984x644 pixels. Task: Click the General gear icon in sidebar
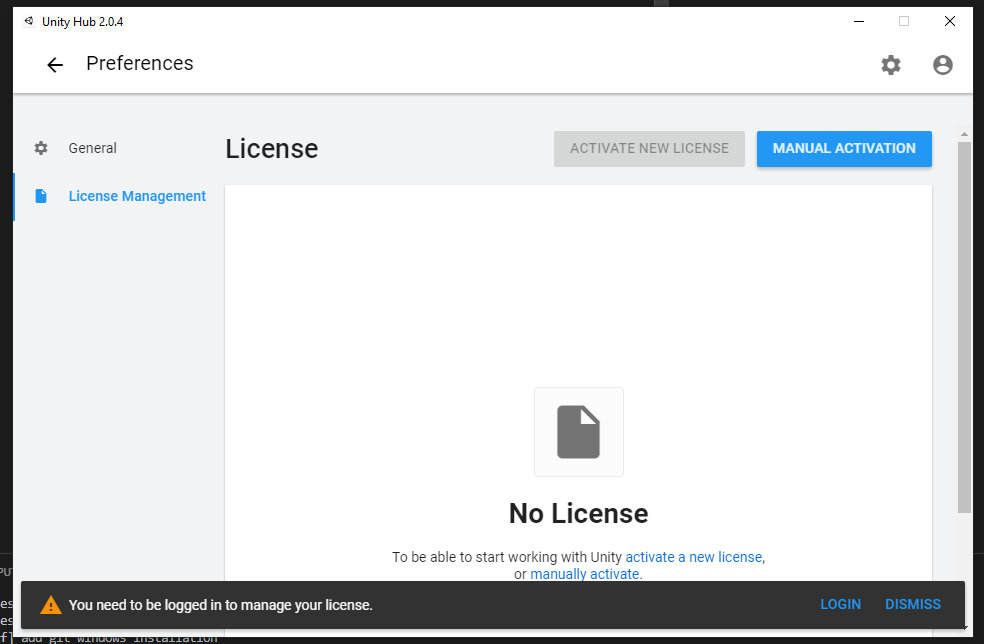[x=41, y=148]
